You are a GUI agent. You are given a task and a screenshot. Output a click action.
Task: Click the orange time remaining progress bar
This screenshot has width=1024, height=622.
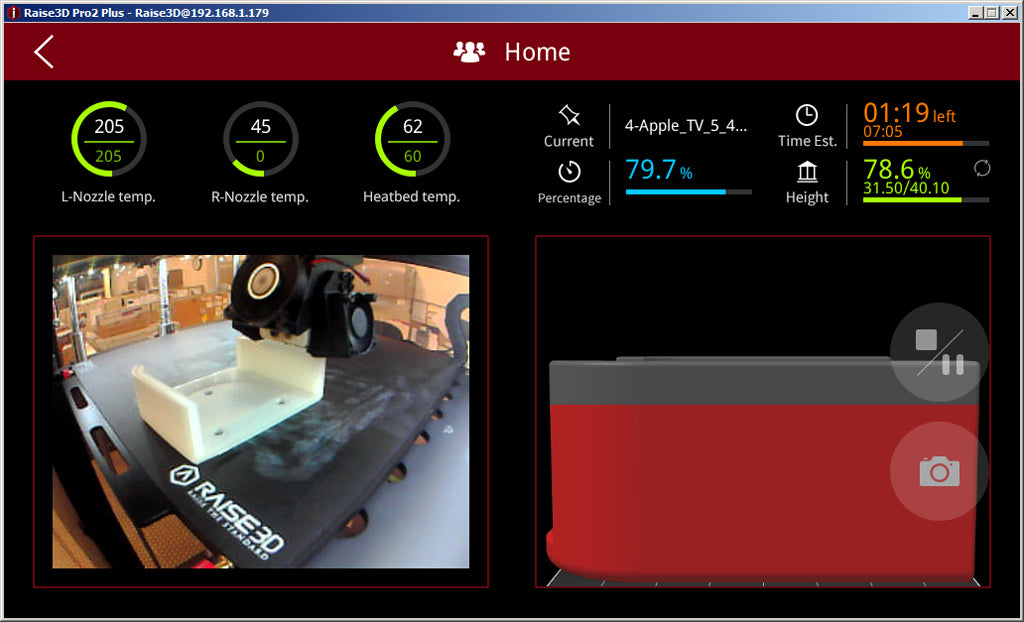tap(925, 143)
